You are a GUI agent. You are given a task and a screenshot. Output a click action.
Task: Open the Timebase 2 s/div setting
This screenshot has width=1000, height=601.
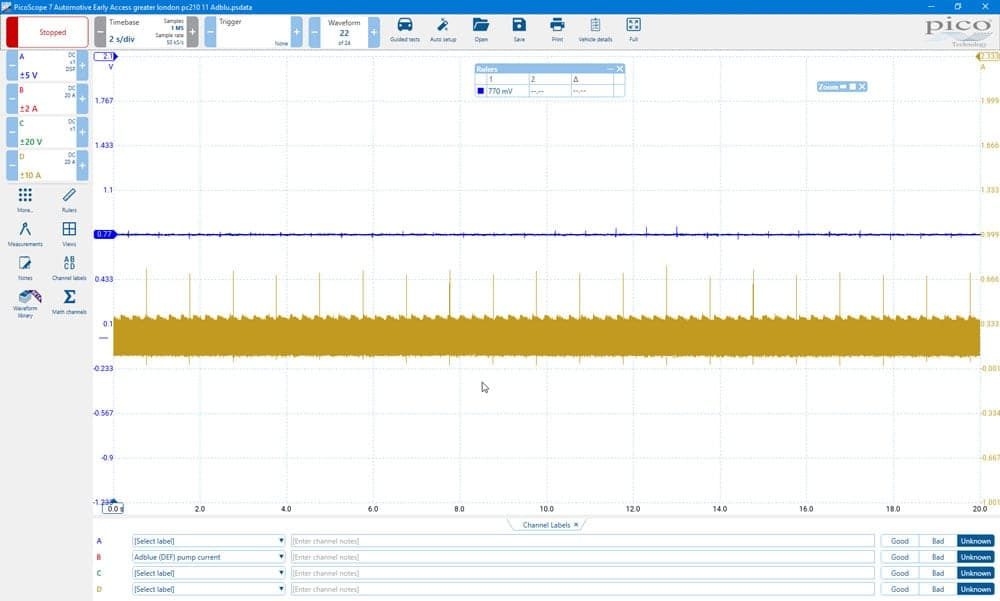[146, 32]
